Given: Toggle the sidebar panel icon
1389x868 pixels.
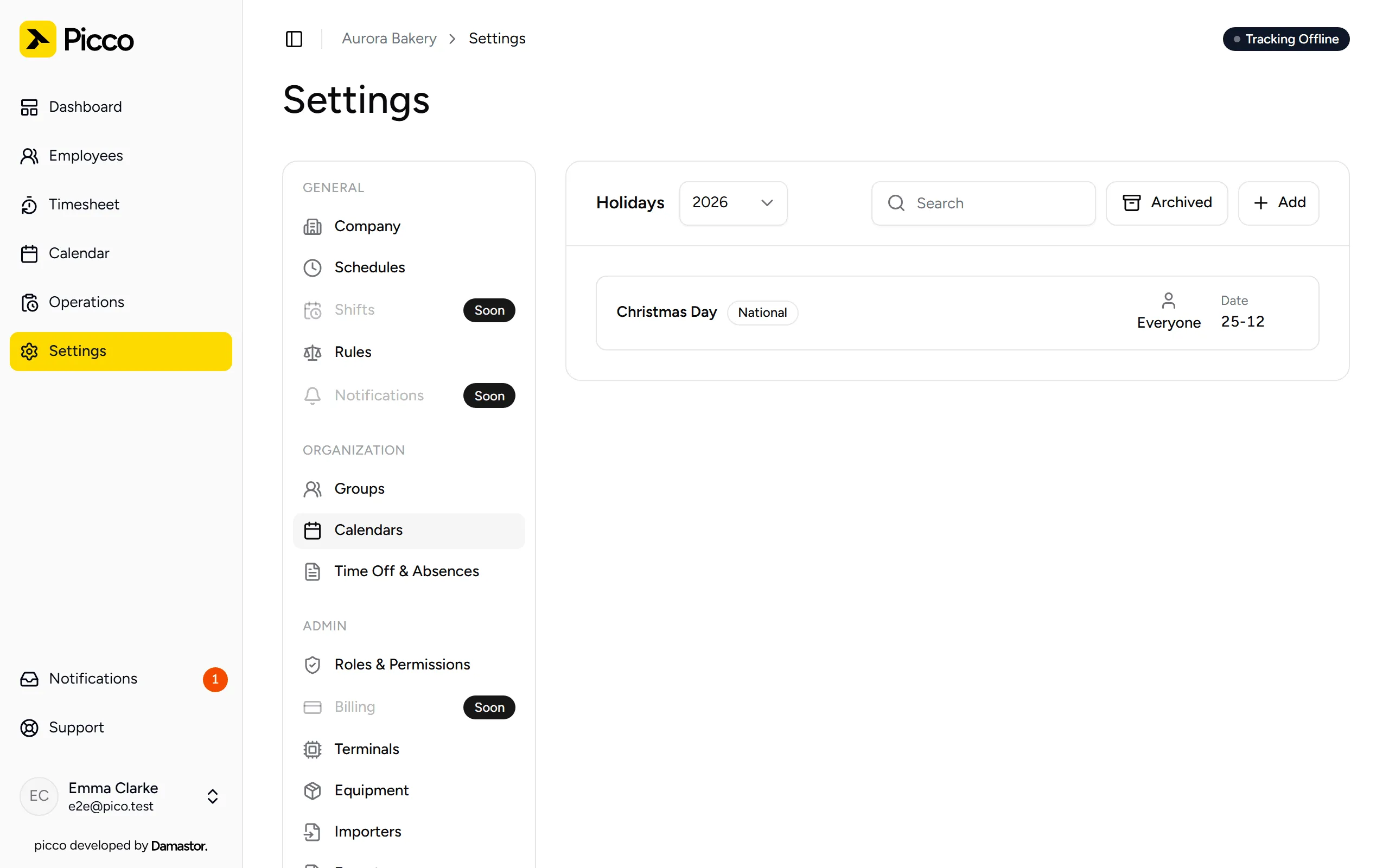Looking at the screenshot, I should pos(294,39).
